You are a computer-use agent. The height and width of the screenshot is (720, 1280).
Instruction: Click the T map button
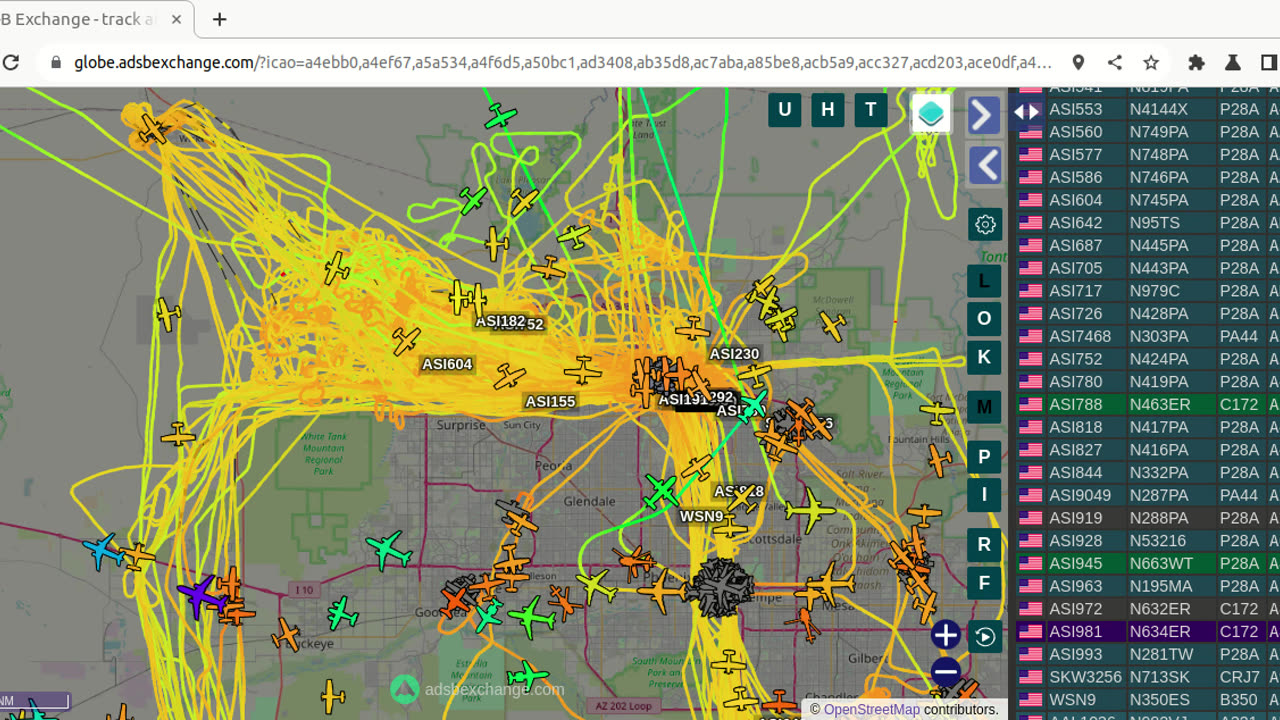click(871, 110)
